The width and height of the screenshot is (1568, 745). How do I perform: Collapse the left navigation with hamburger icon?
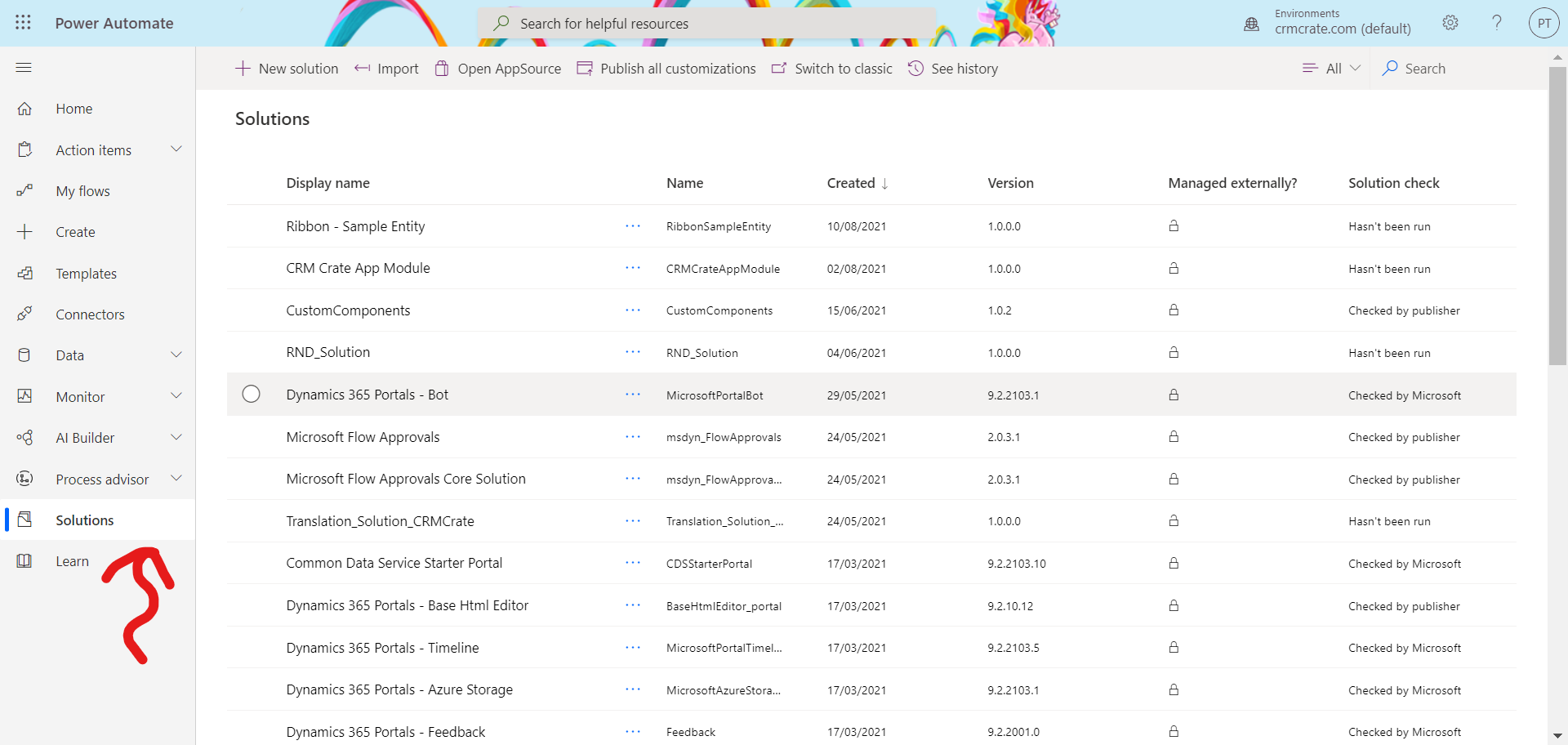pos(24,67)
